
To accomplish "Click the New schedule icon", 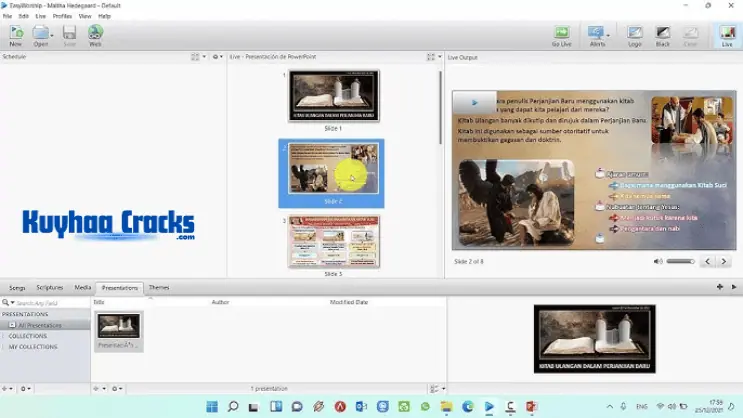I will click(x=15, y=36).
